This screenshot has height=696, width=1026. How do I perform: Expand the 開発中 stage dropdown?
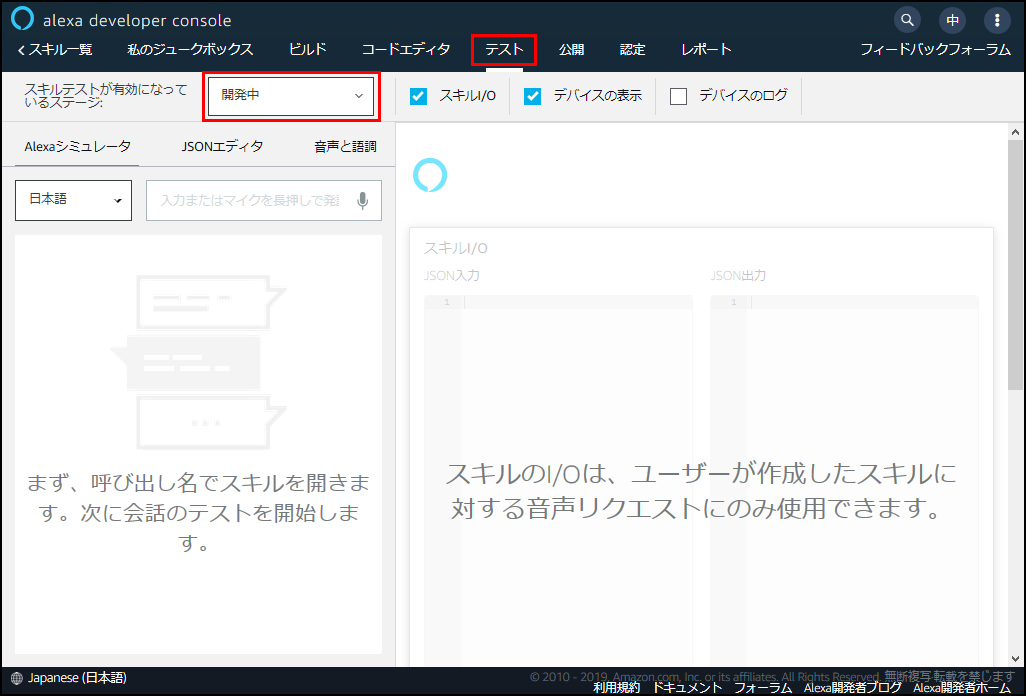point(291,96)
